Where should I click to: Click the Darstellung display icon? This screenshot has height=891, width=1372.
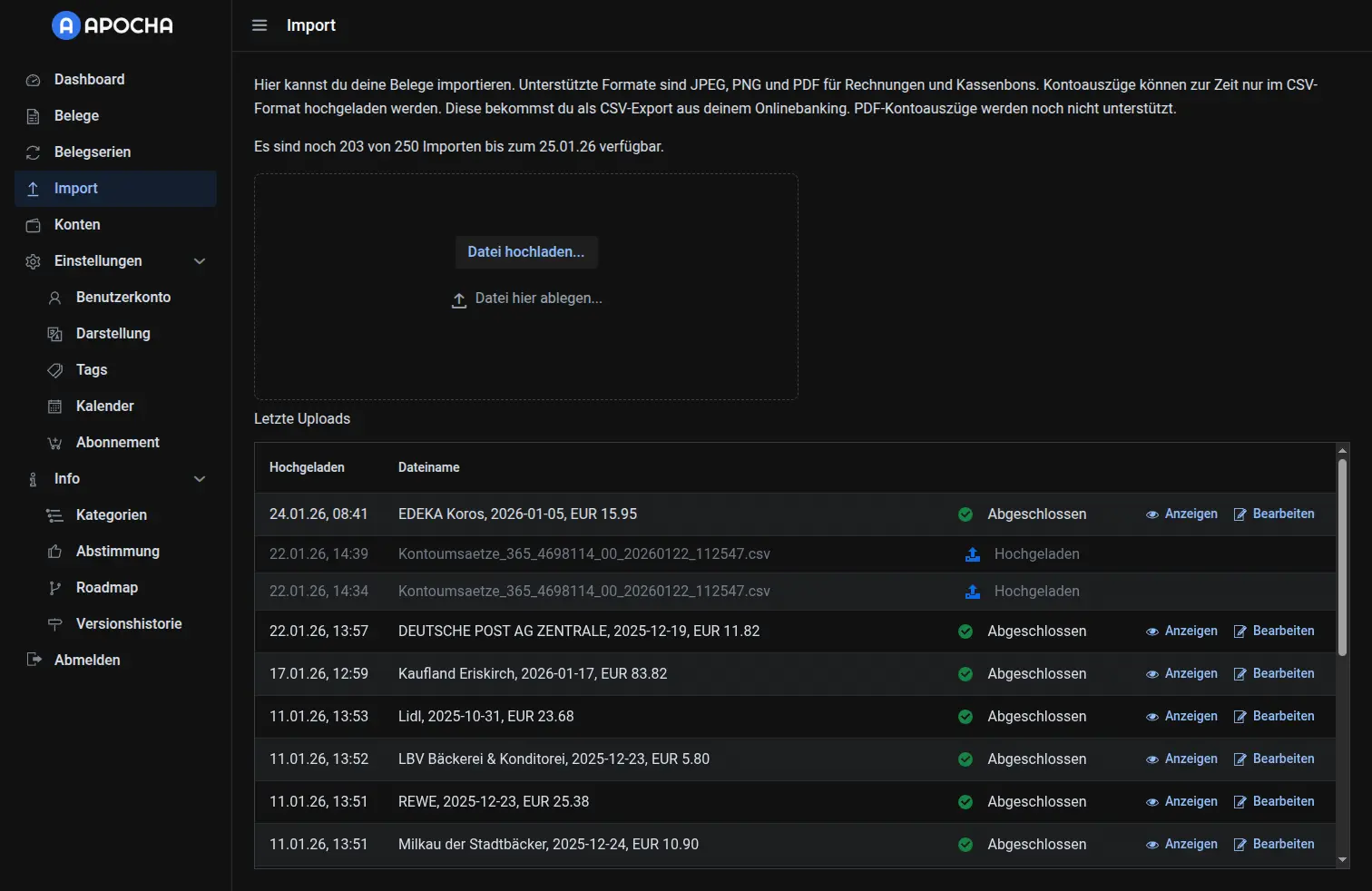click(55, 333)
